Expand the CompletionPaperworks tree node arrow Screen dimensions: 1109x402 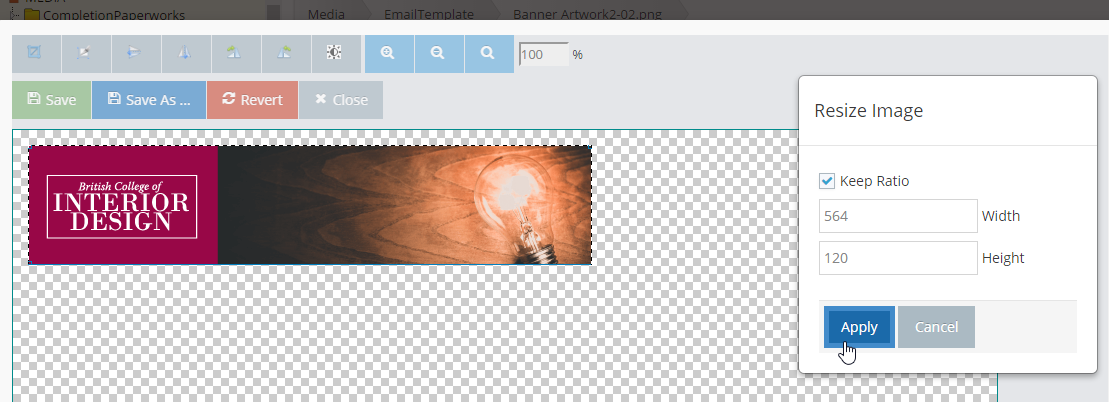click(x=13, y=13)
